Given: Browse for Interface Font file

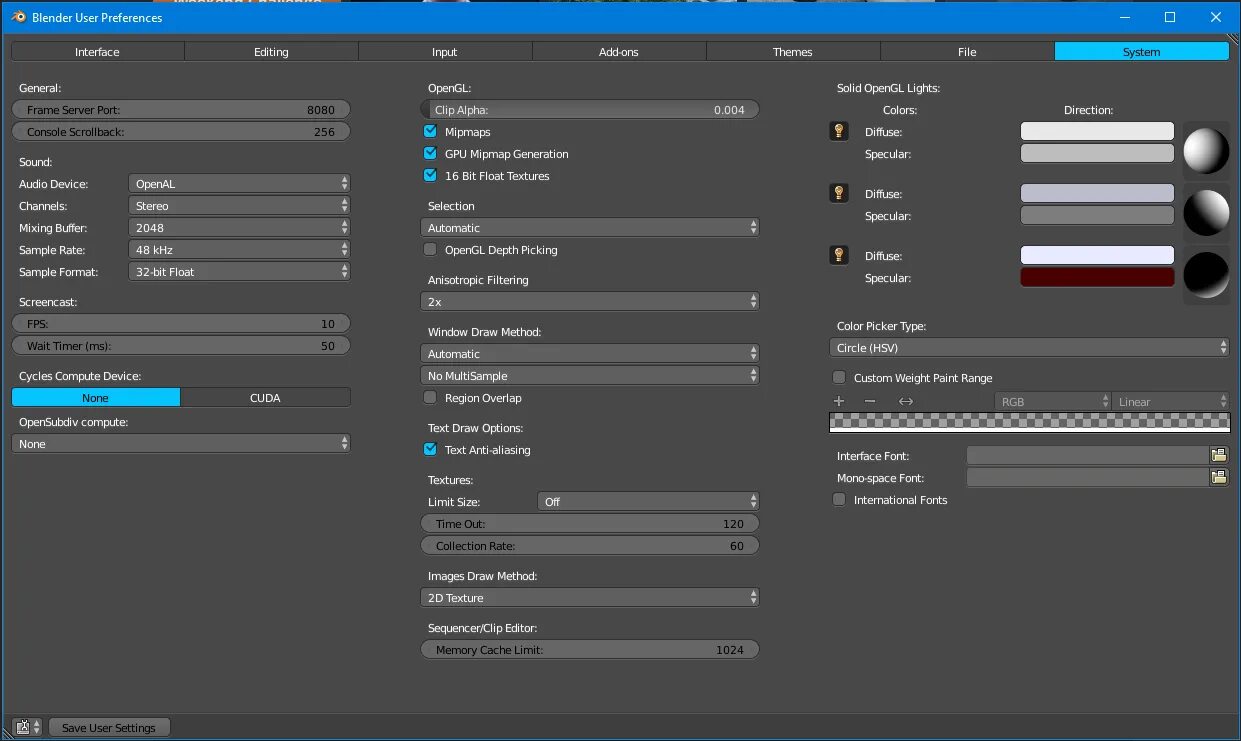Looking at the screenshot, I should tap(1219, 455).
